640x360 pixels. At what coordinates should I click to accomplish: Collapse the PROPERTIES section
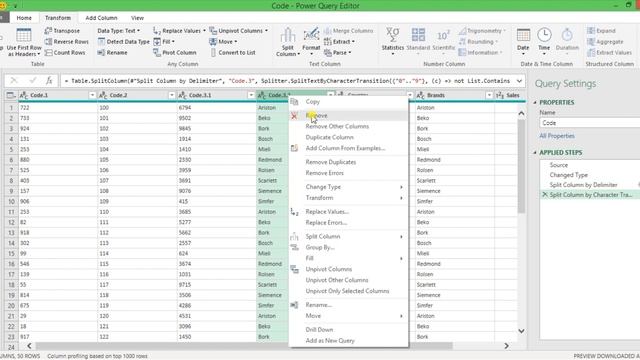click(x=535, y=102)
